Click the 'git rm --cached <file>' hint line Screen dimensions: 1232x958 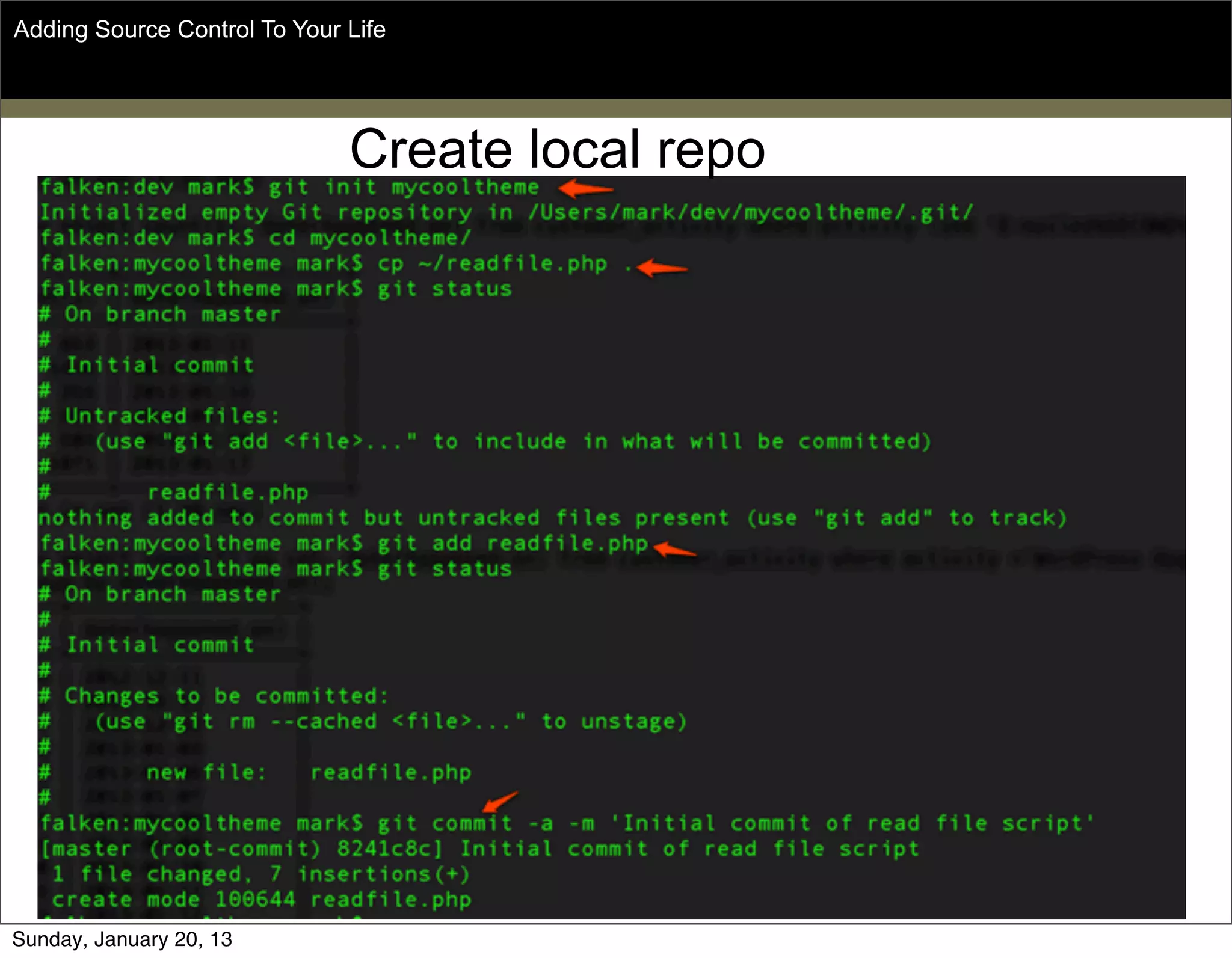(x=363, y=722)
